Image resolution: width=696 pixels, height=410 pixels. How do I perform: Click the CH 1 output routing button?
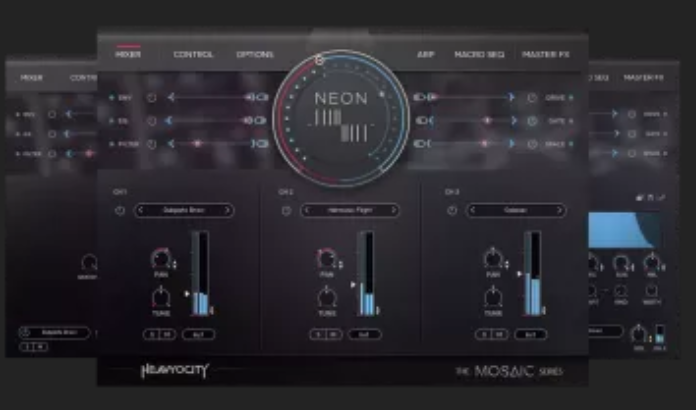click(198, 335)
